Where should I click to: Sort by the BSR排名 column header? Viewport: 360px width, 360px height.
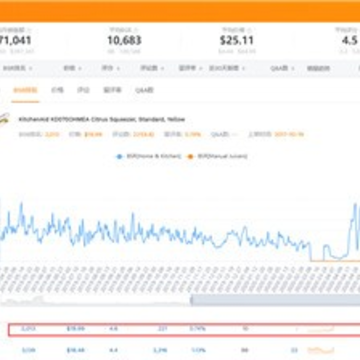pyautogui.click(x=17, y=68)
